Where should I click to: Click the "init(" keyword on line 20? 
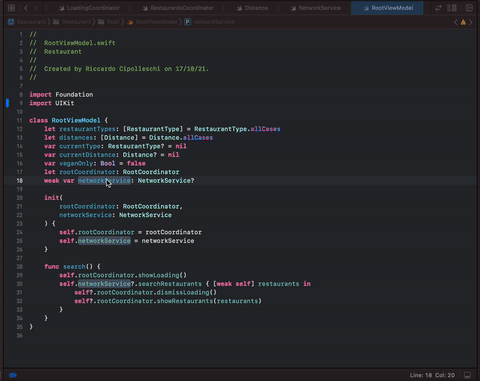[53, 198]
